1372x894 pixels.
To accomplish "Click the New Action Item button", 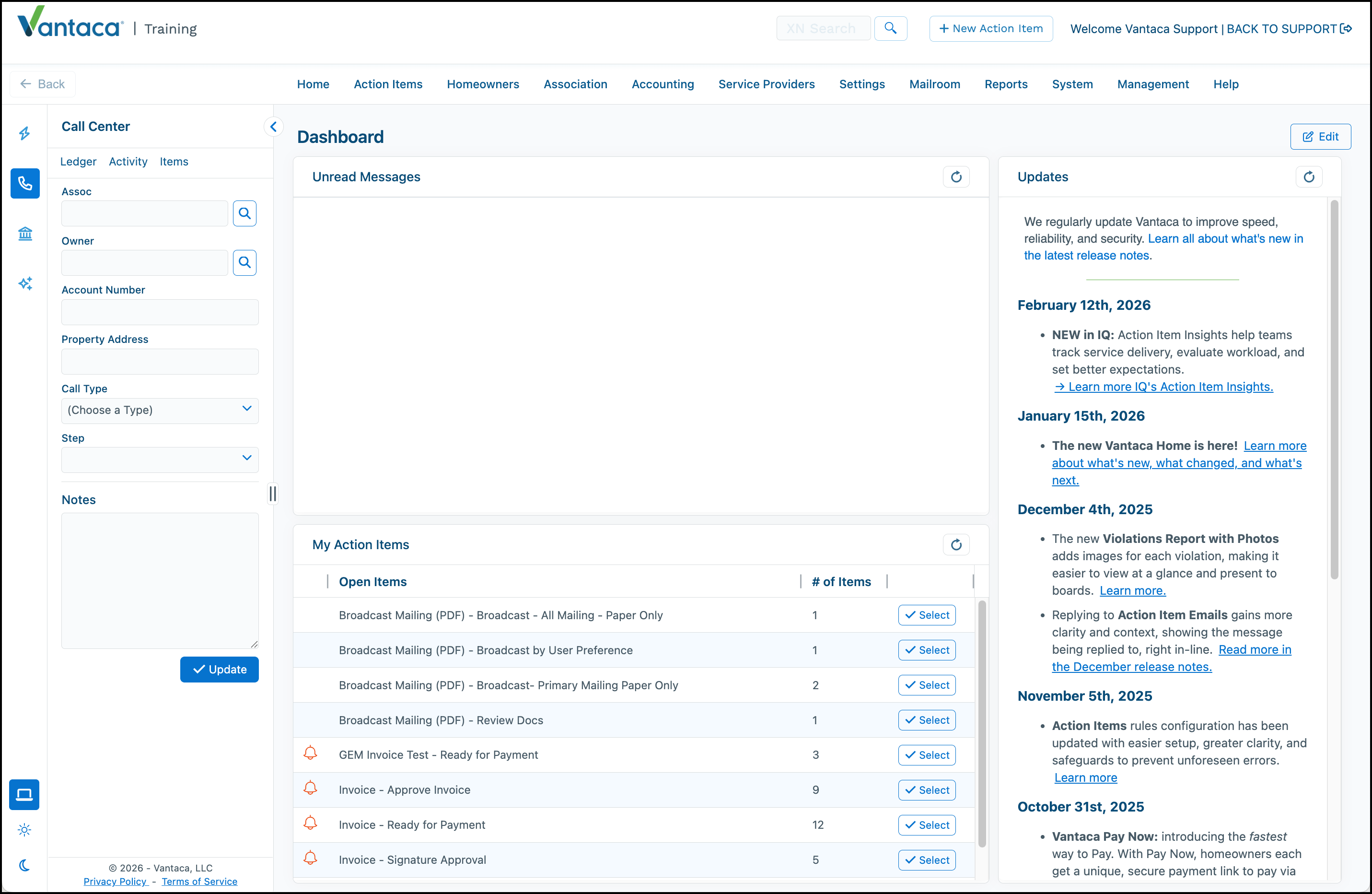I will (x=990, y=28).
